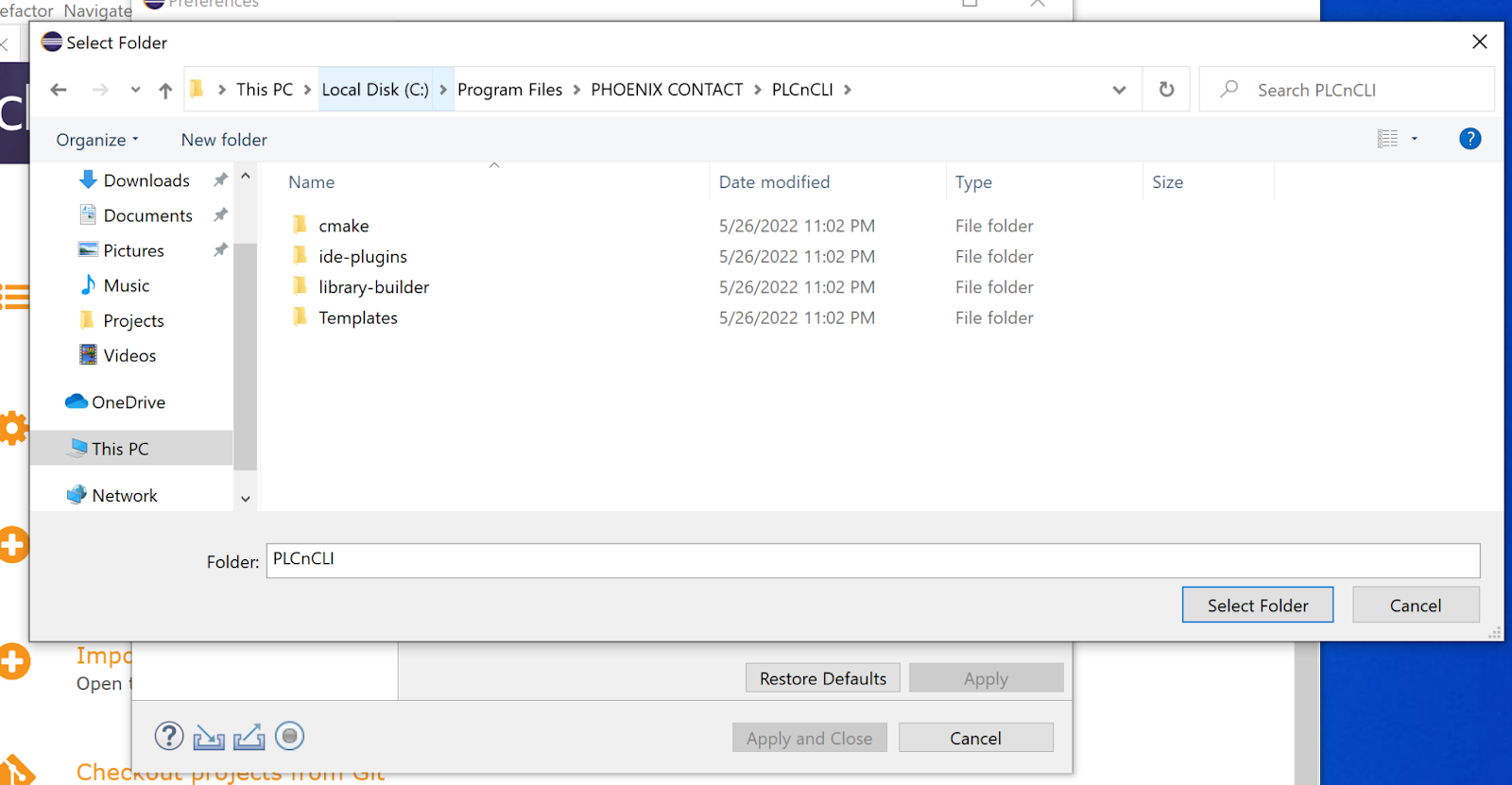Click Program Files breadcrumb

click(x=509, y=90)
